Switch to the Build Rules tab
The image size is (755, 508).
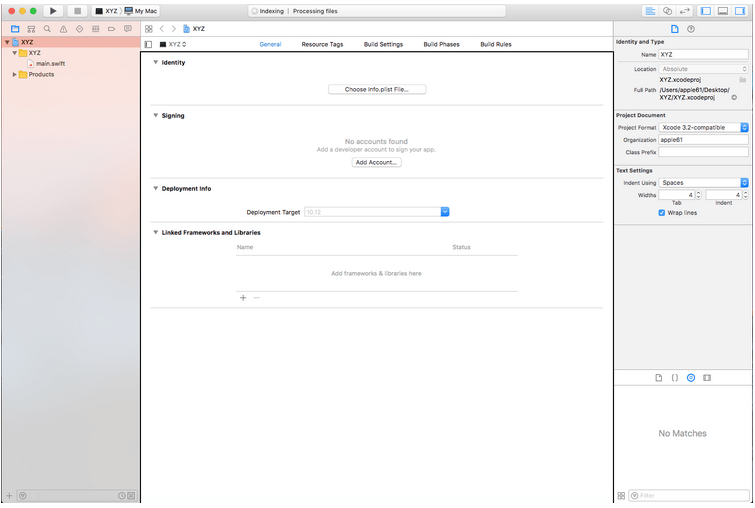496,44
